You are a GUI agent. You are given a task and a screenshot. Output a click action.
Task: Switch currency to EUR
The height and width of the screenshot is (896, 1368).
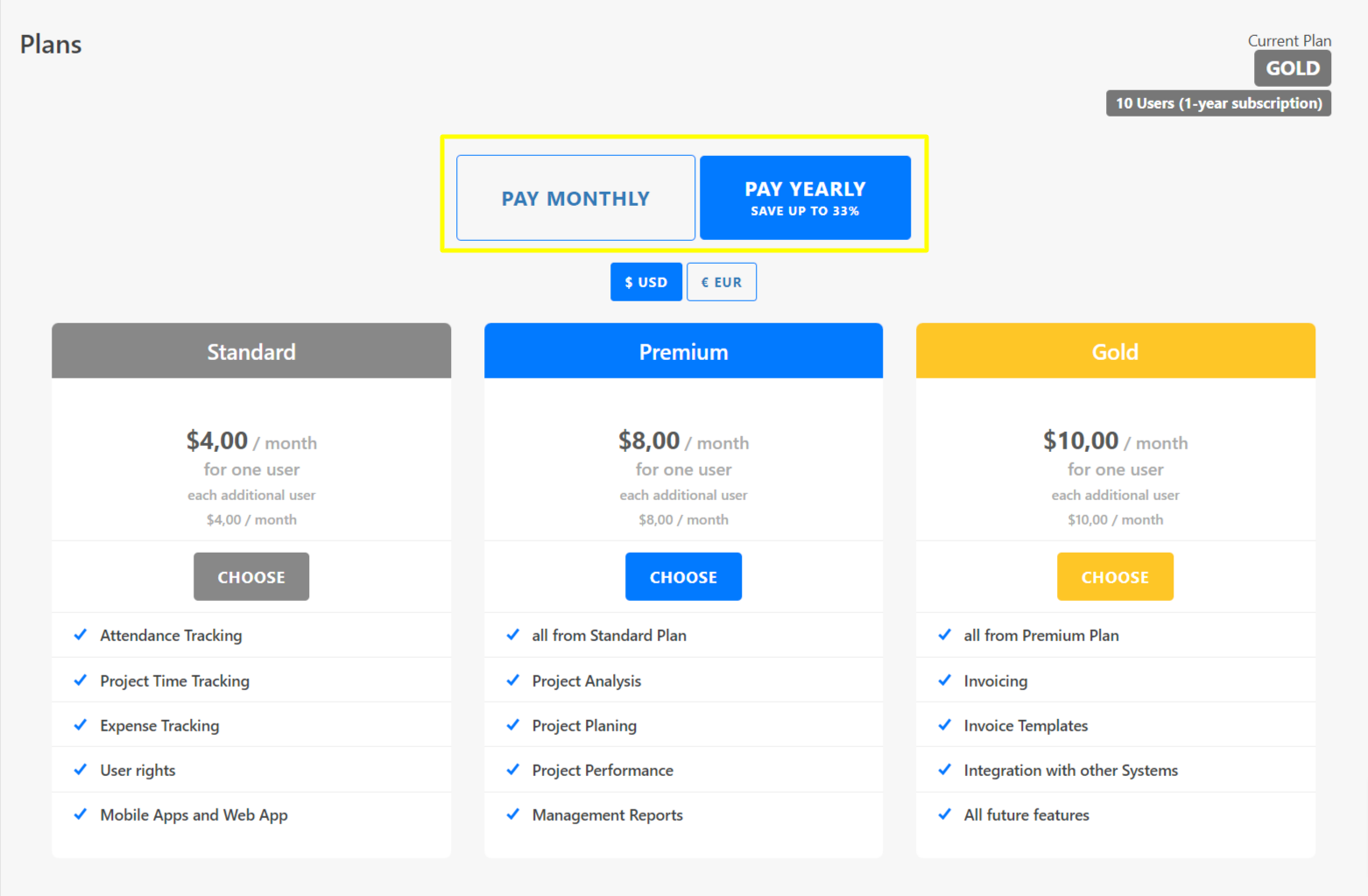pos(721,282)
